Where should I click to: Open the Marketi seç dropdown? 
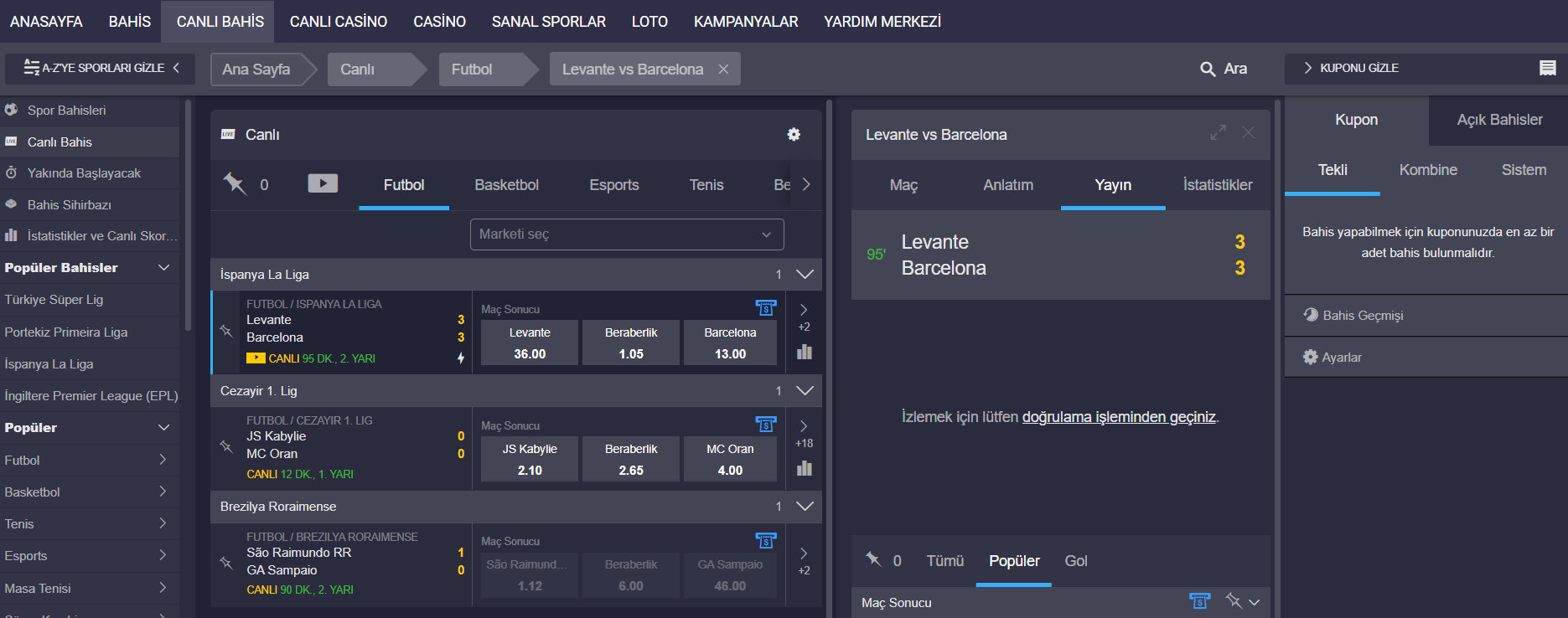coord(627,234)
